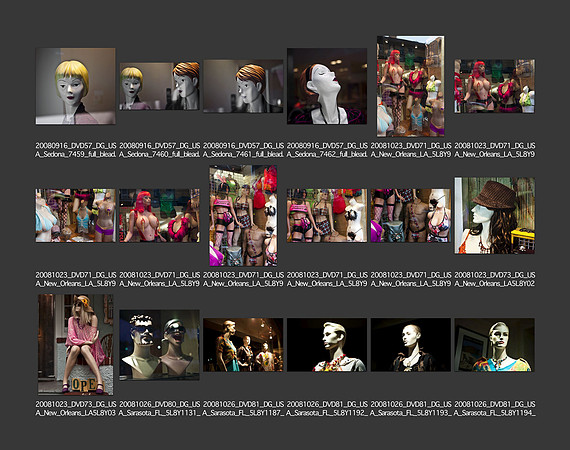Select the mannequin beside framed picture thumbnail
This screenshot has width=570, height=450.
coord(494,345)
